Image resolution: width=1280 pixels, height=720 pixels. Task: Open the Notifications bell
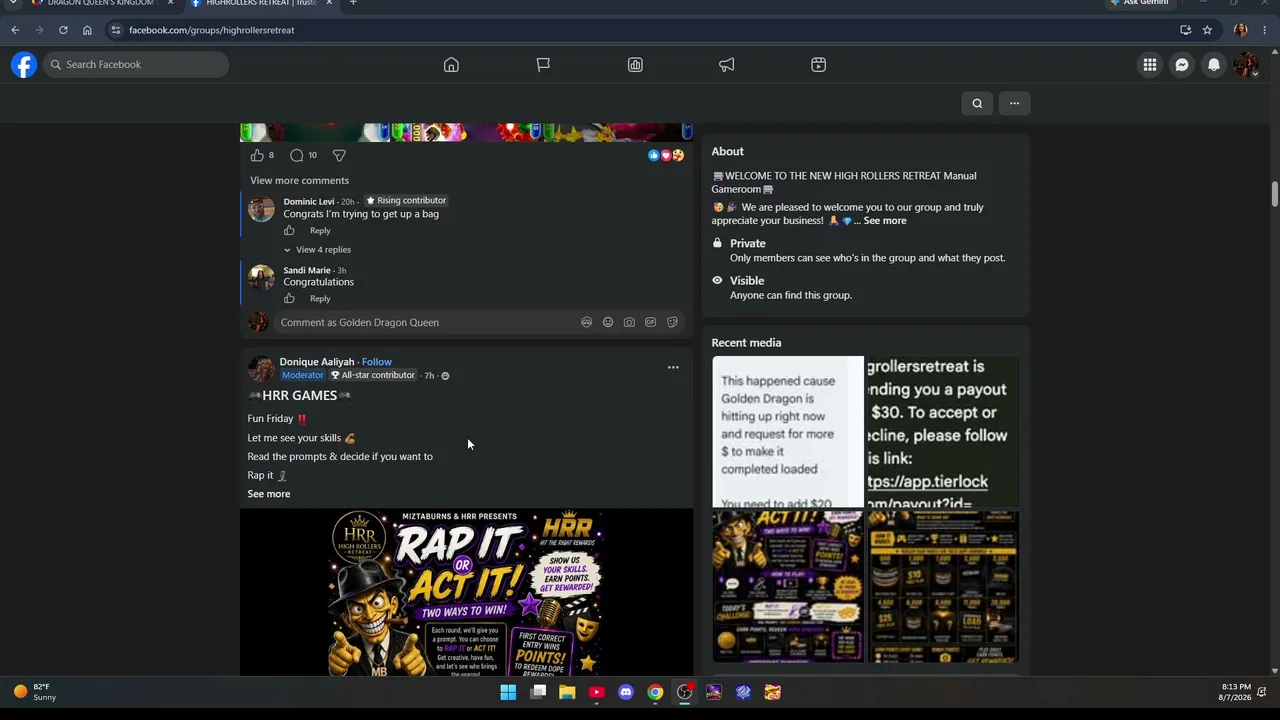(1214, 65)
